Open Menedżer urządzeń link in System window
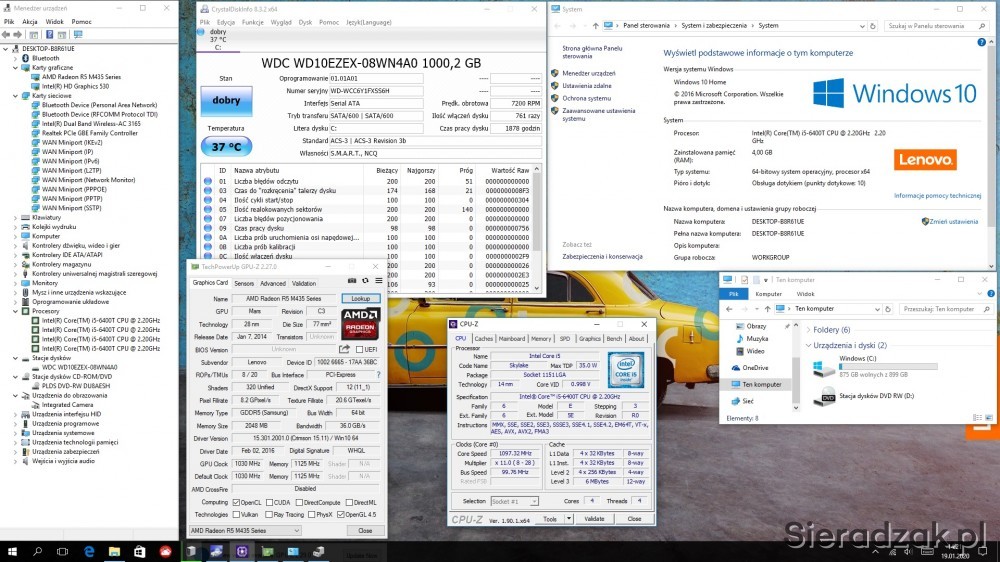Image resolution: width=1000 pixels, height=562 pixels. coord(589,73)
